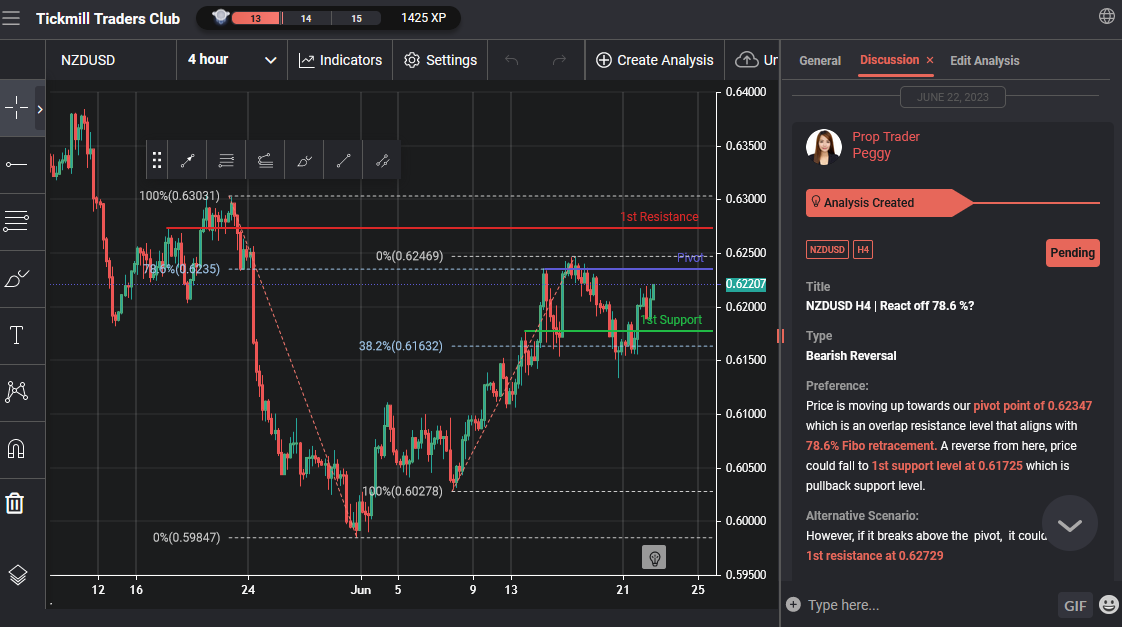Image resolution: width=1122 pixels, height=627 pixels.
Task: Click the chat message input field
Action: point(927,605)
